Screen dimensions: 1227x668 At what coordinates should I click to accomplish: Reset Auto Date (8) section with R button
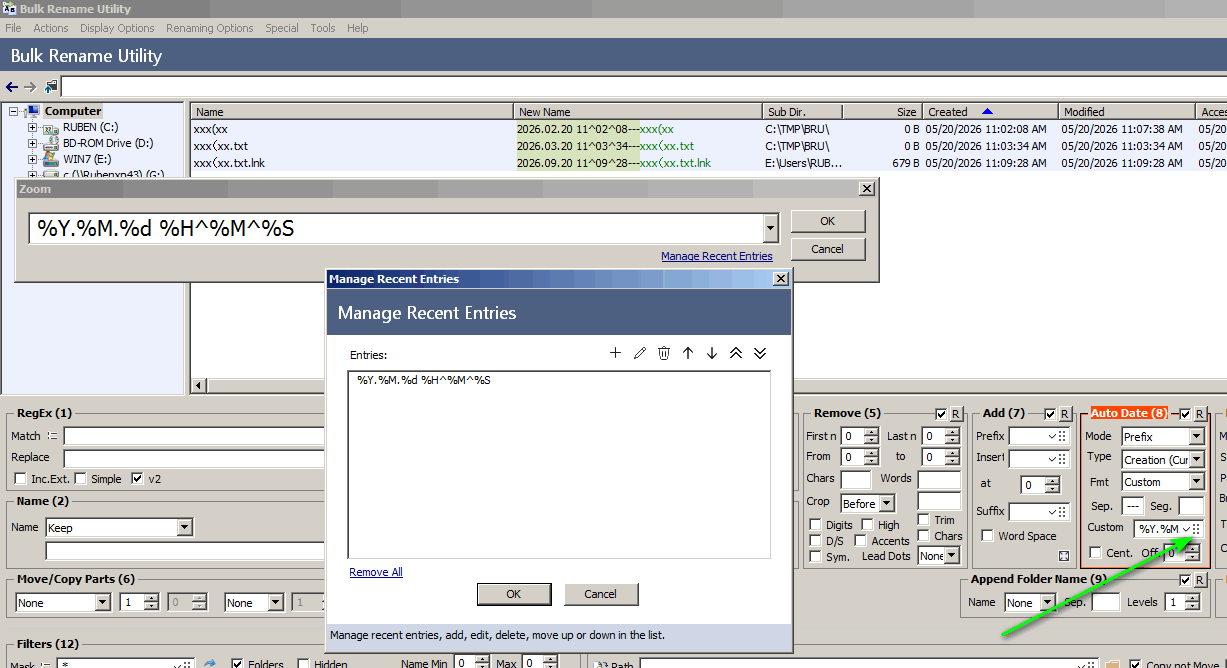coord(1202,414)
